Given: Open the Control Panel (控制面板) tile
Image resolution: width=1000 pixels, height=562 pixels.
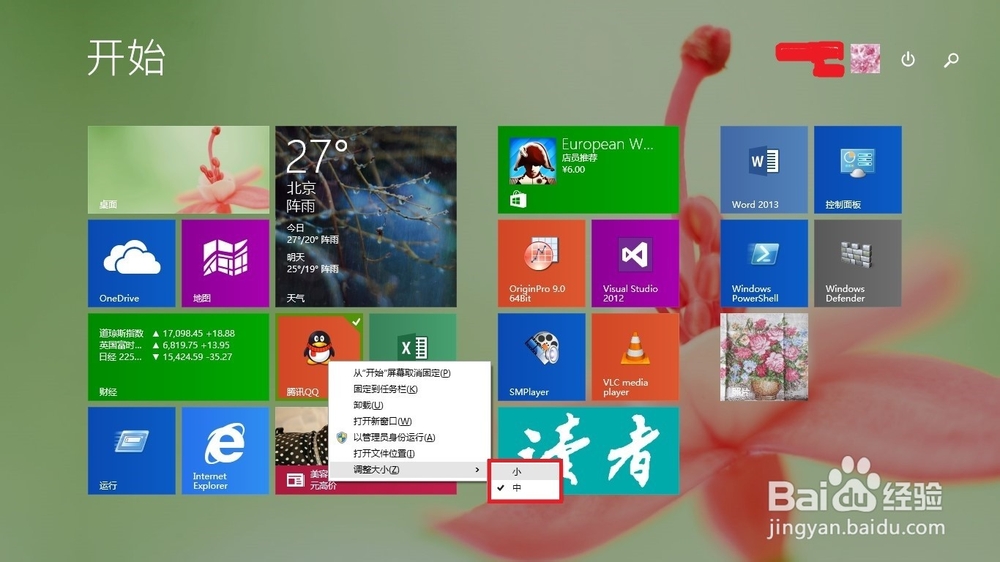Looking at the screenshot, I should 858,170.
